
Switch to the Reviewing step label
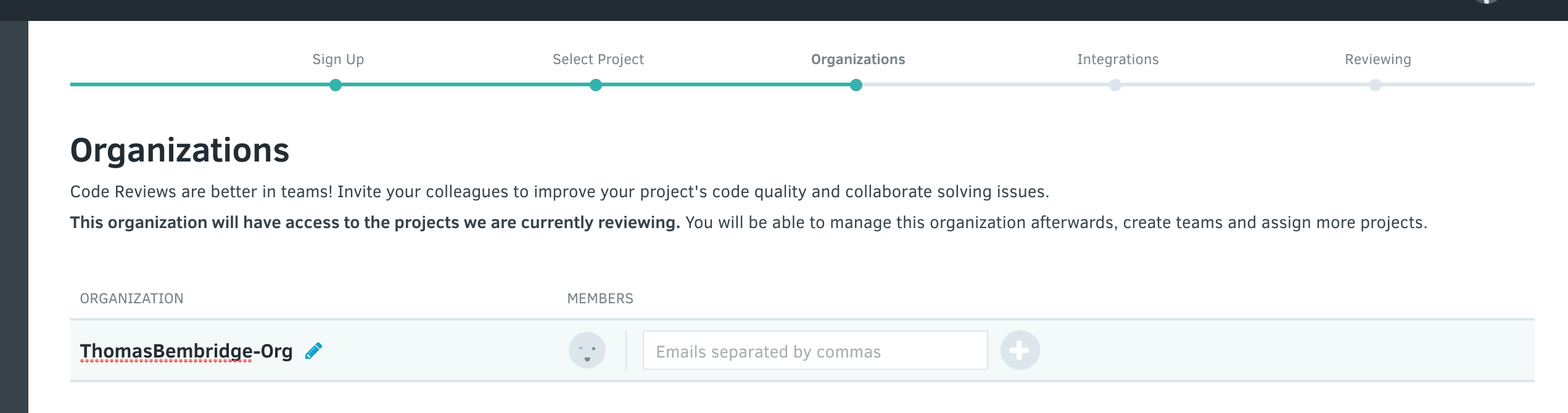pos(1378,60)
